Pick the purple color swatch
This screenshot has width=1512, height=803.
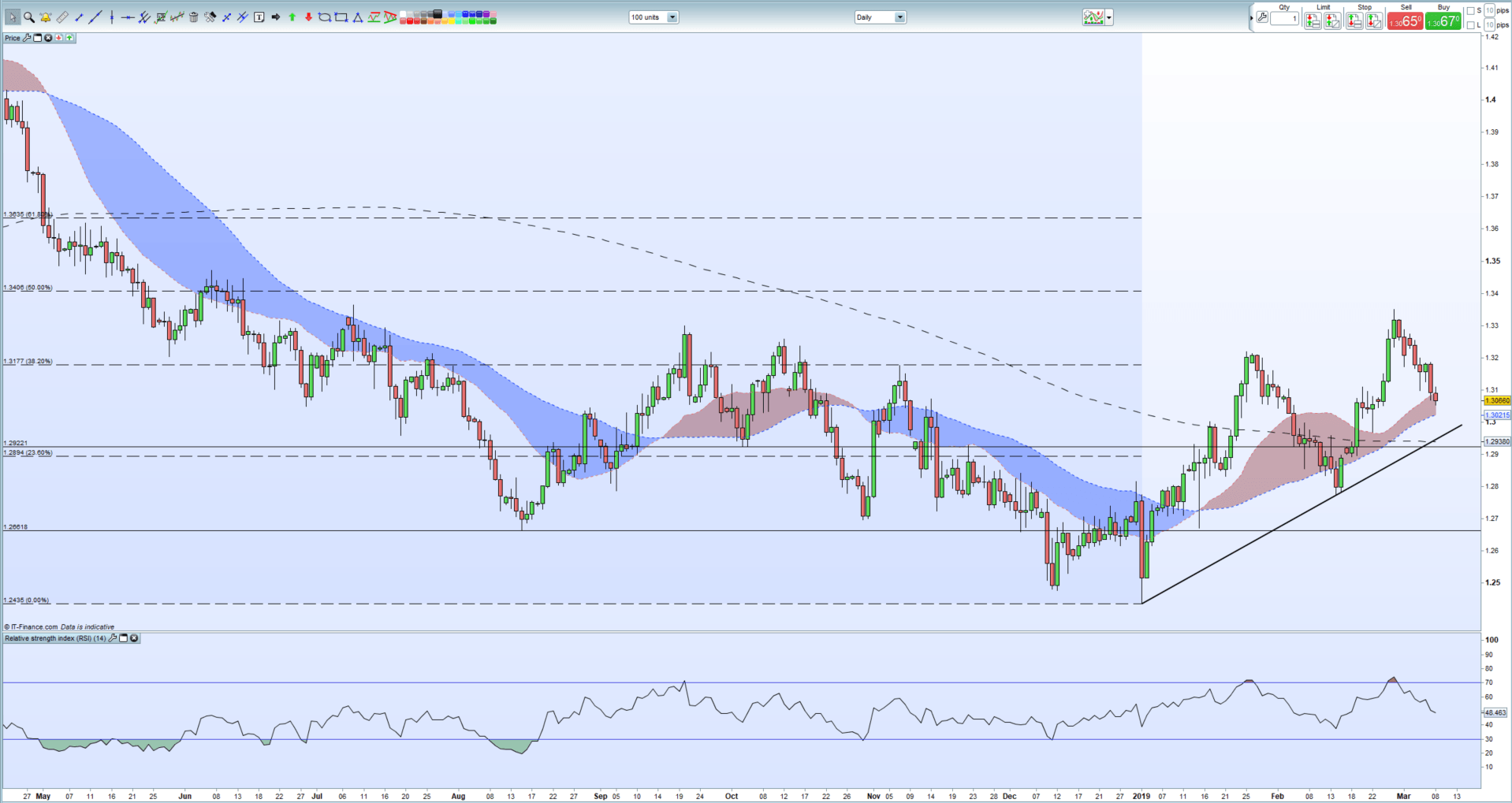pyautogui.click(x=486, y=13)
